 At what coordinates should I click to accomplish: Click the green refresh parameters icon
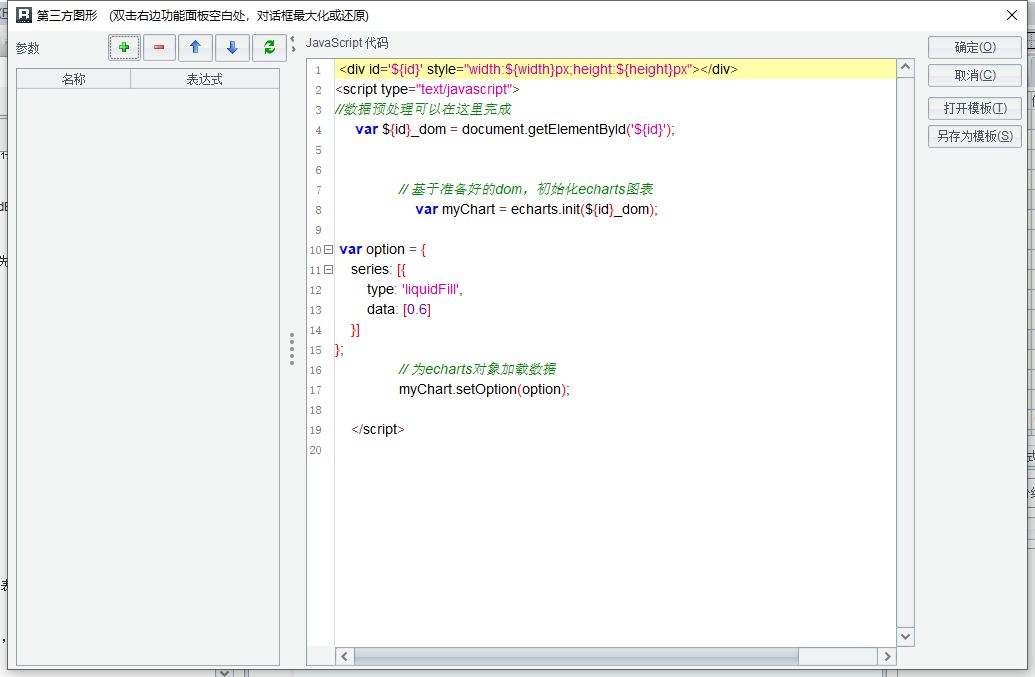coord(268,47)
